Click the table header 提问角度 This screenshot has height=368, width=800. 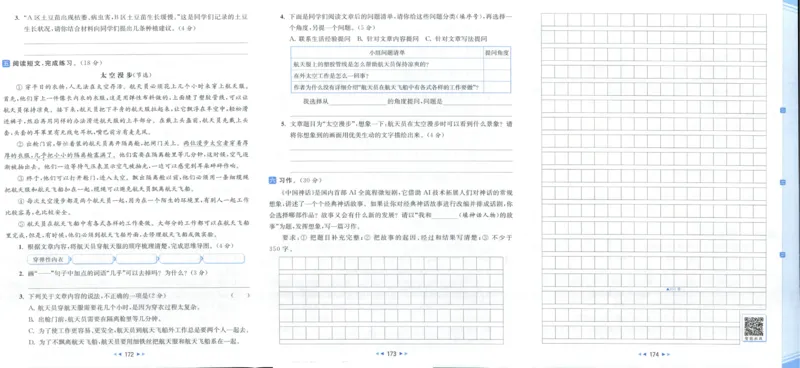(496, 52)
